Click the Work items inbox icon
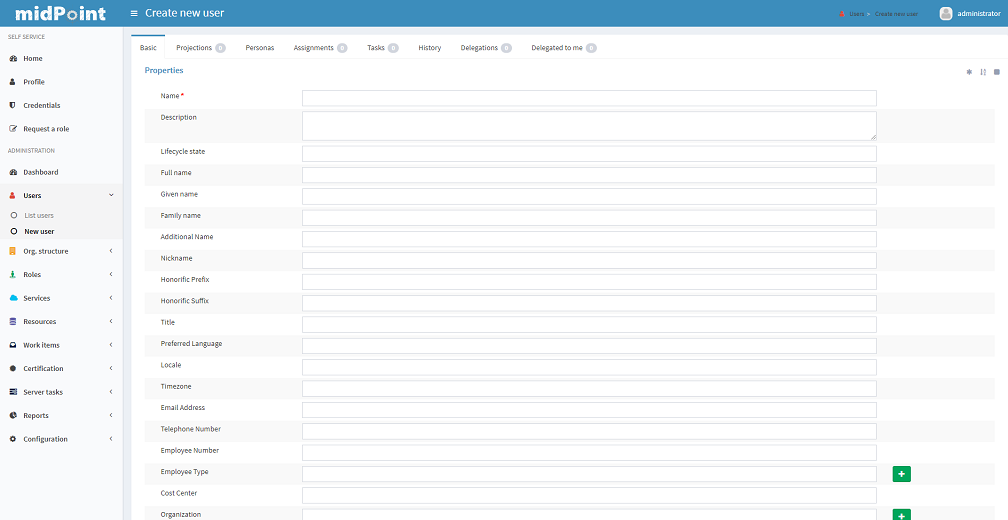1008x520 pixels. tap(13, 345)
